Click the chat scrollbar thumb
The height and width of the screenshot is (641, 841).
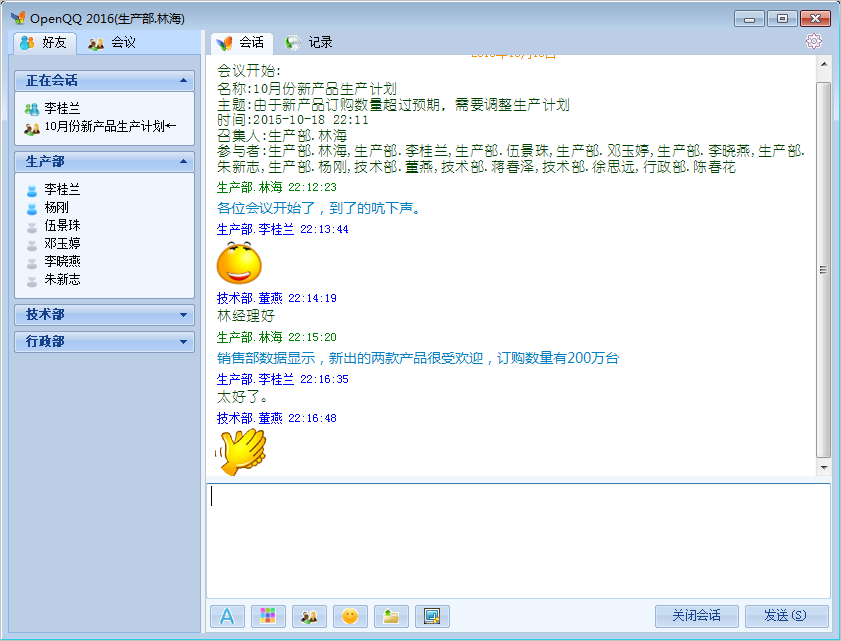(x=823, y=270)
